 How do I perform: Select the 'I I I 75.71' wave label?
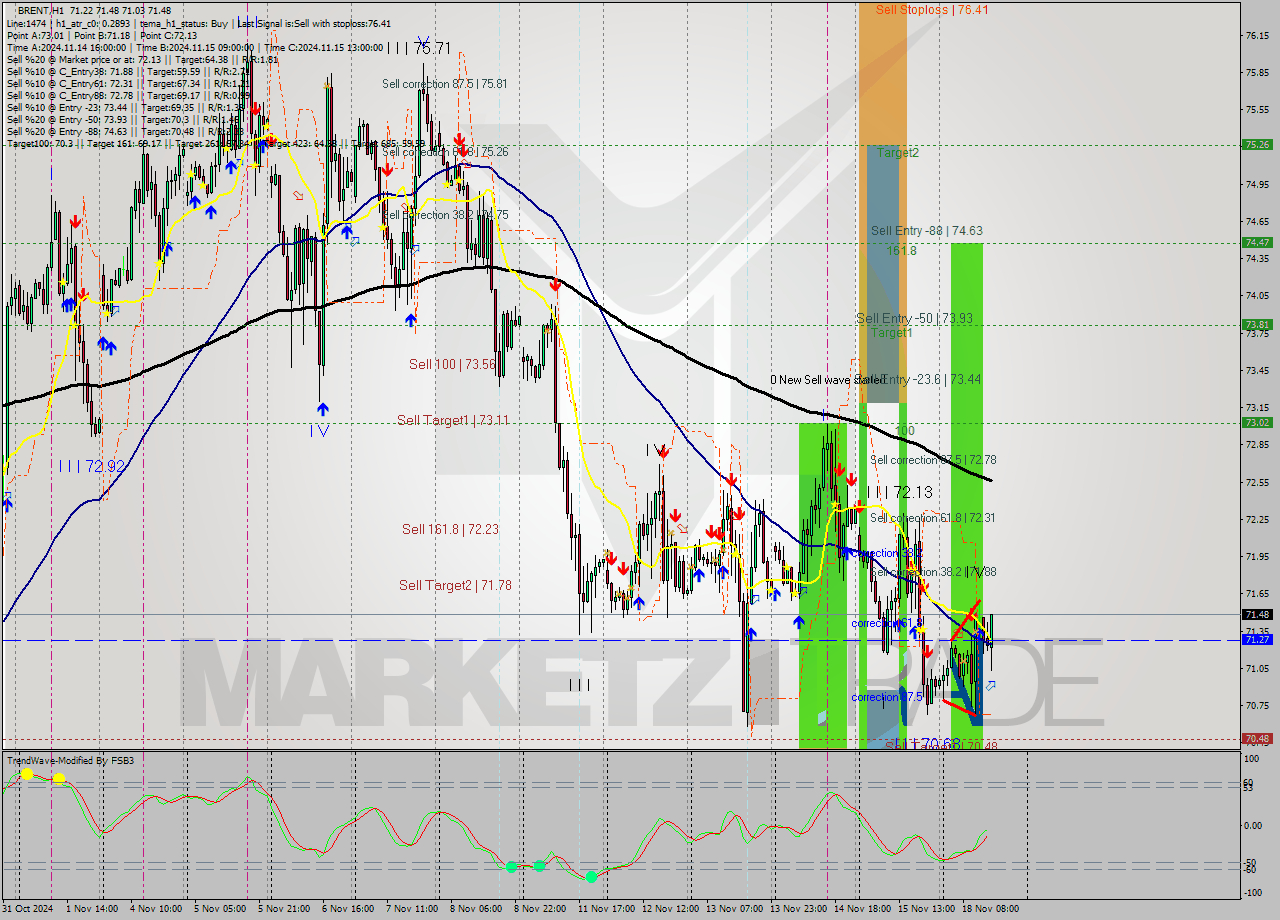tap(419, 48)
